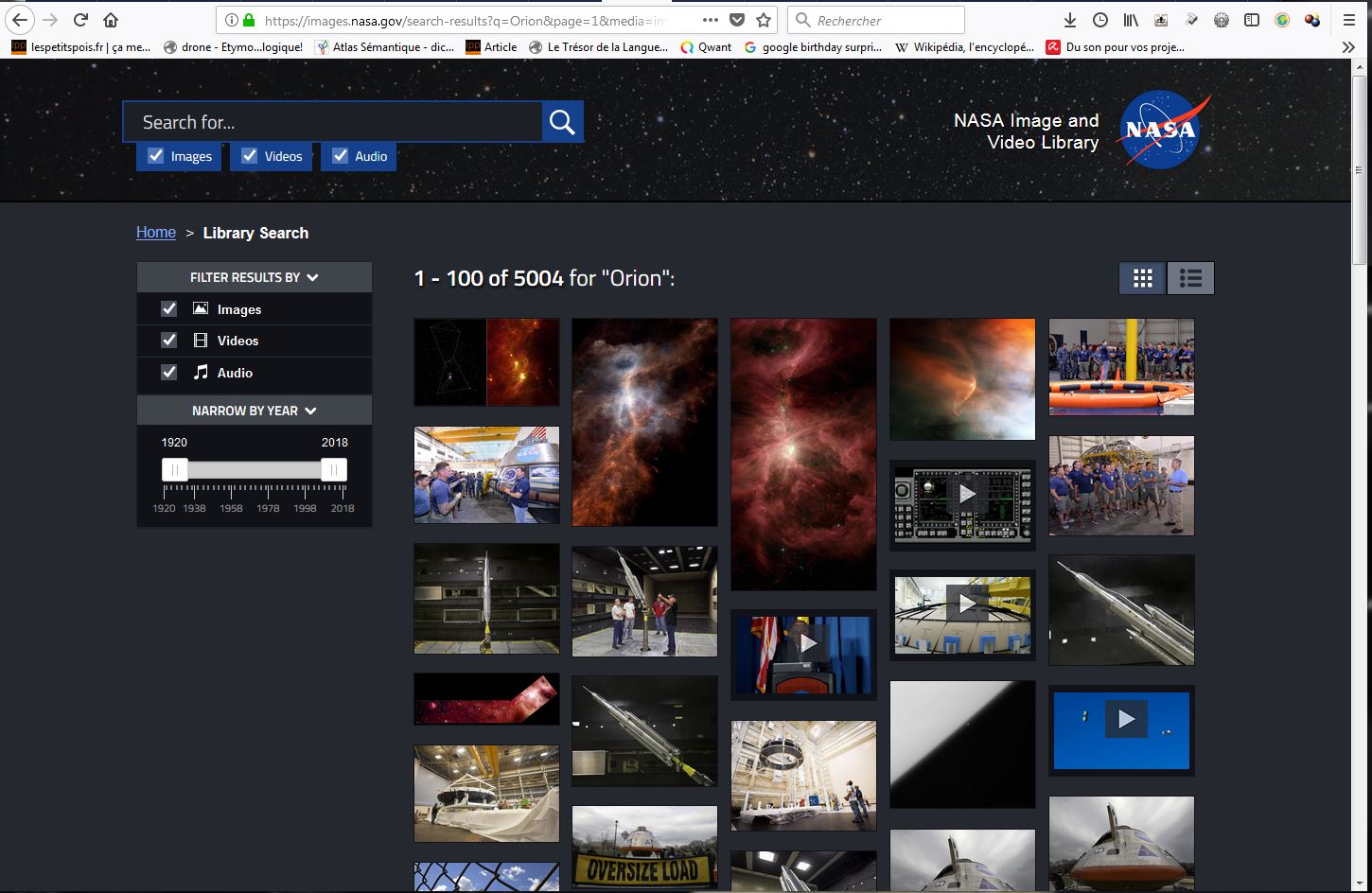Image resolution: width=1372 pixels, height=893 pixels.
Task: Switch to list view layout
Action: pyautogui.click(x=1190, y=278)
